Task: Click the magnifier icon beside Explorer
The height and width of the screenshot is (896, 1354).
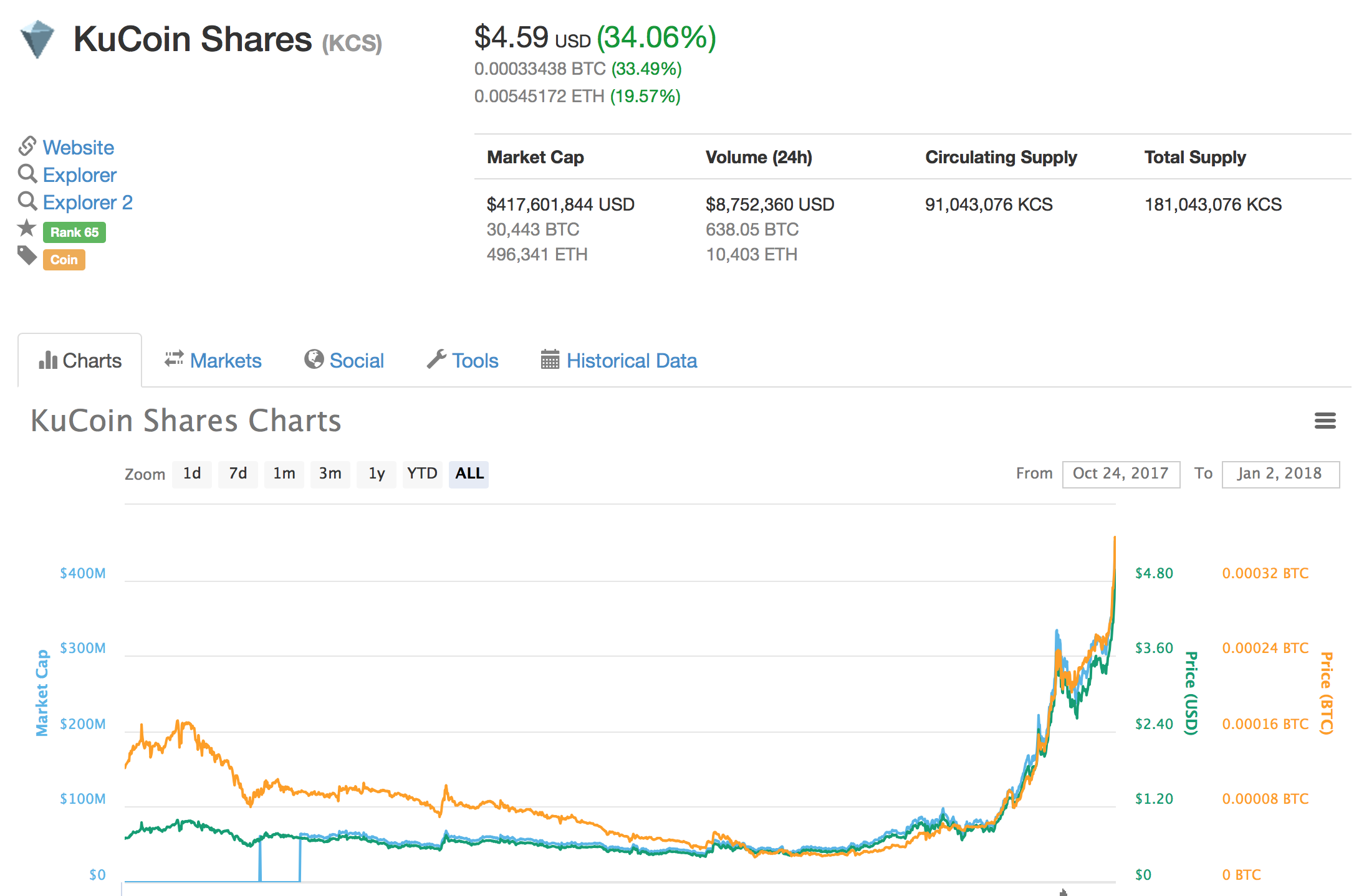Action: [27, 173]
